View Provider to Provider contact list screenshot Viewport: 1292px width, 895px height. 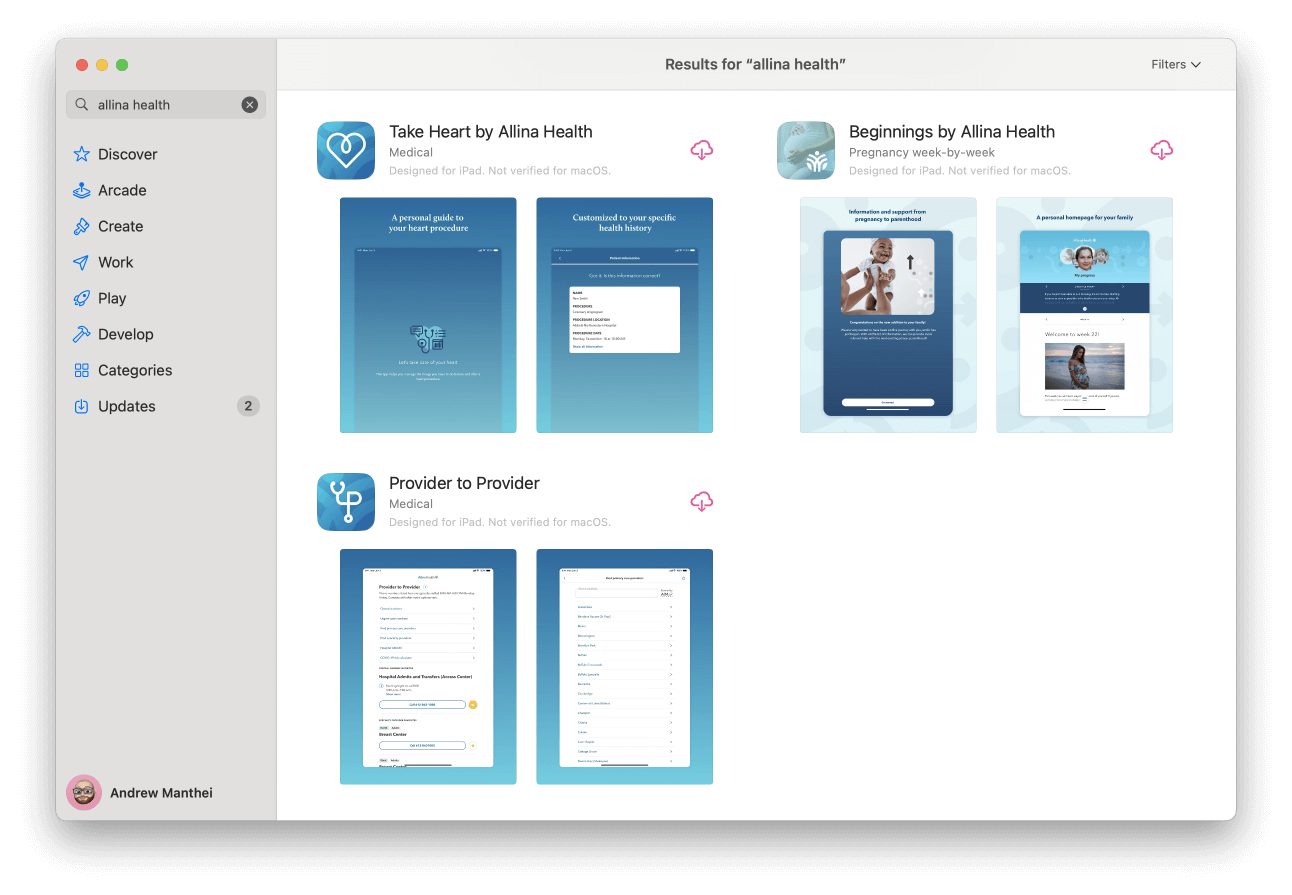pyautogui.click(x=428, y=667)
